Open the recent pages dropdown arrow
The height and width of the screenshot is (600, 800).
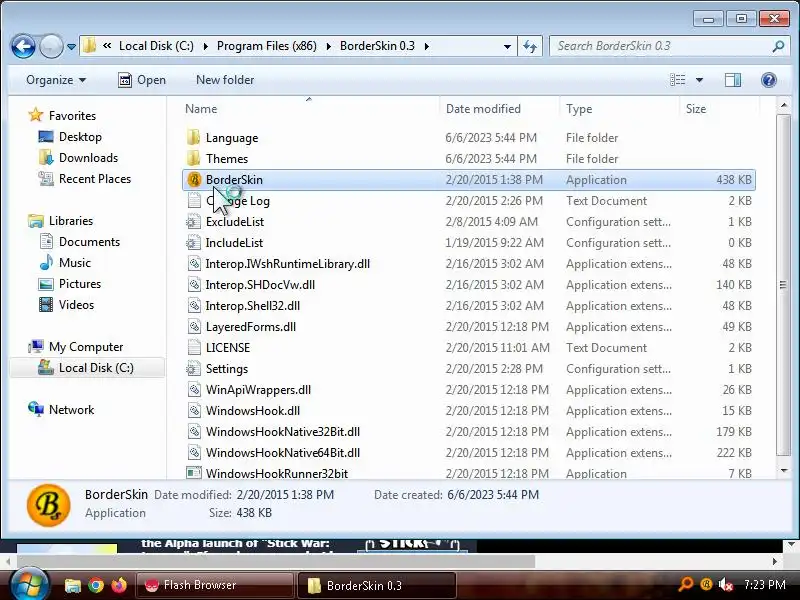click(71, 46)
